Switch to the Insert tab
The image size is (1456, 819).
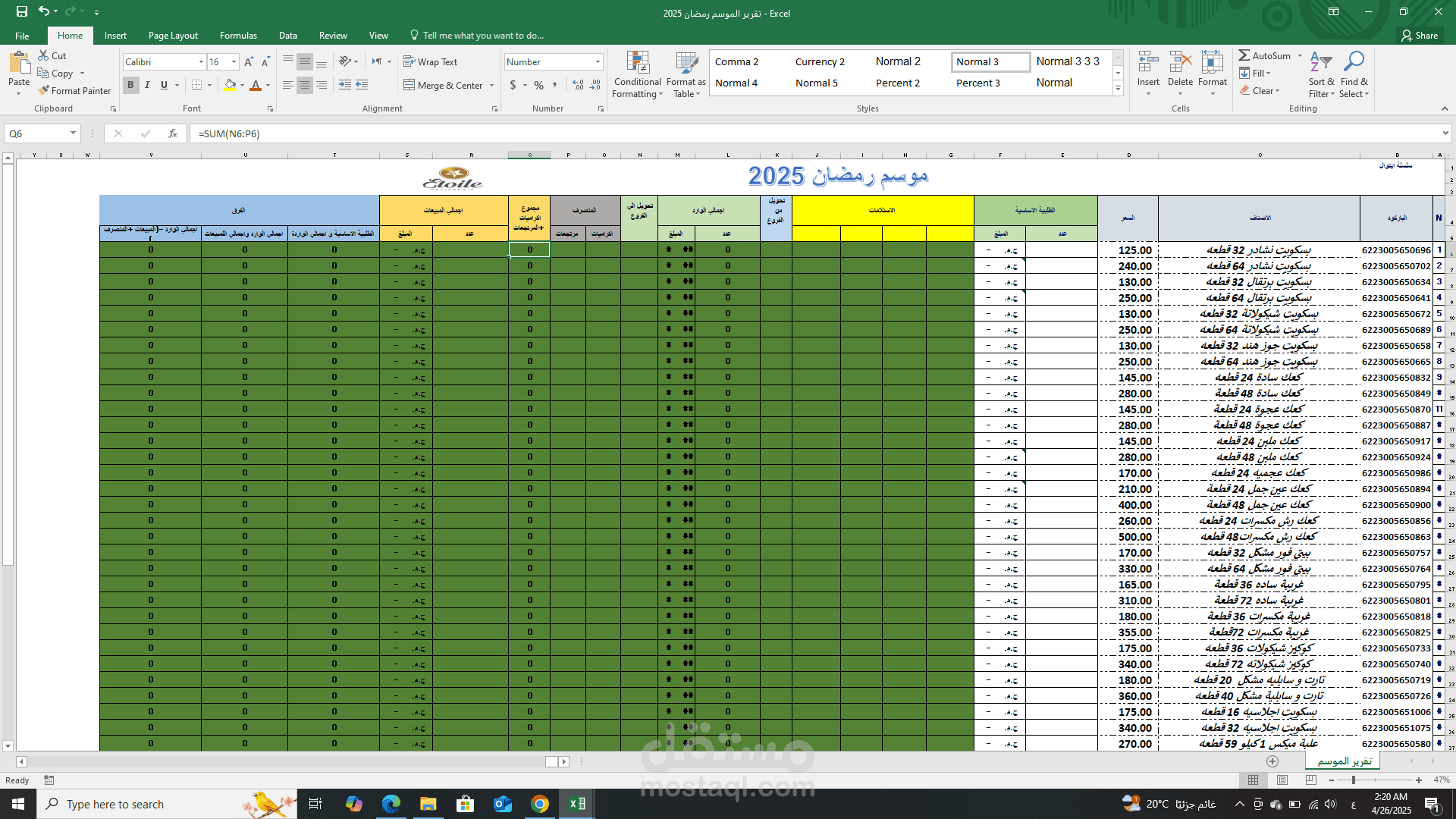coord(115,36)
